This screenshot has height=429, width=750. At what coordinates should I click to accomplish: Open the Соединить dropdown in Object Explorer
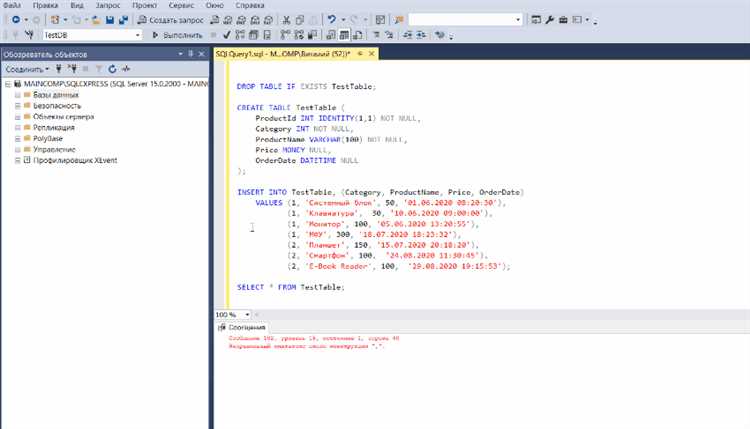coord(26,69)
